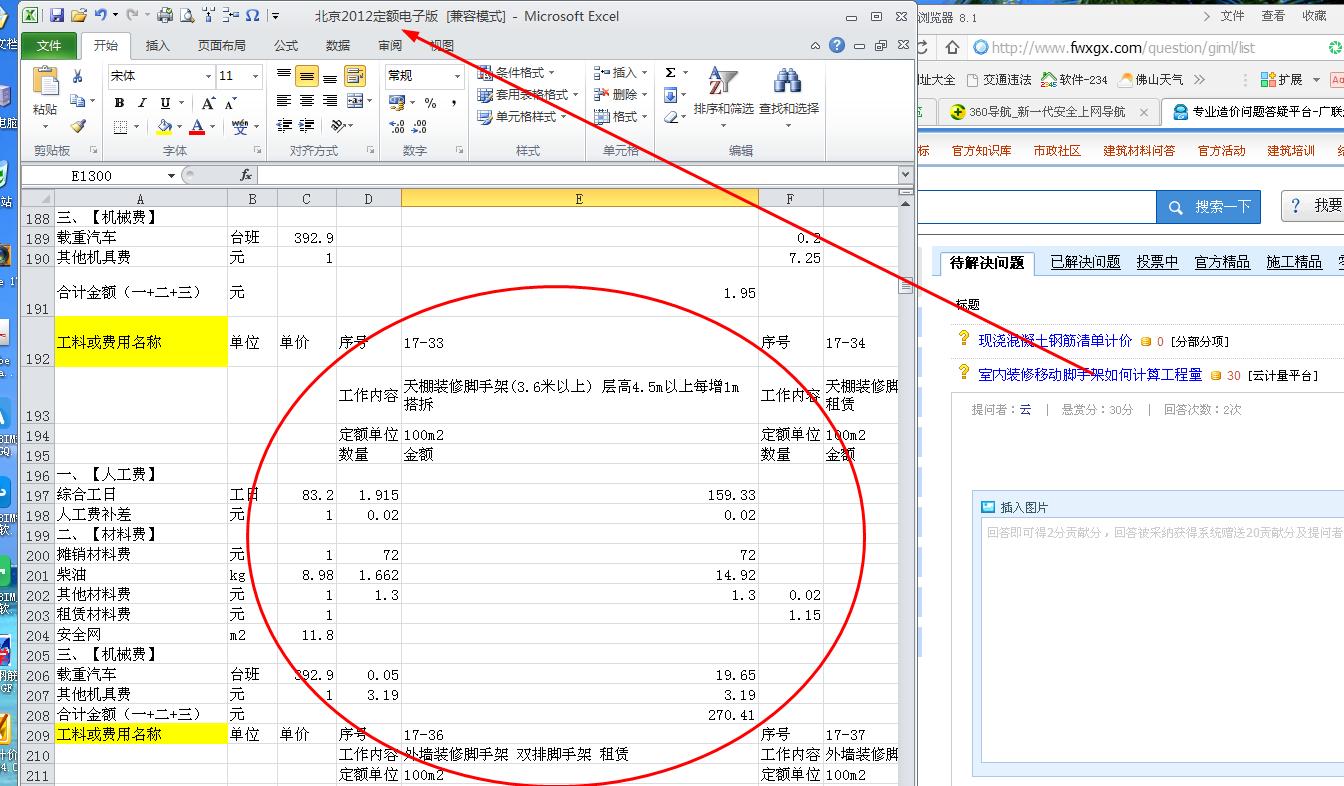
Task: Increase decimal places
Action: point(397,127)
